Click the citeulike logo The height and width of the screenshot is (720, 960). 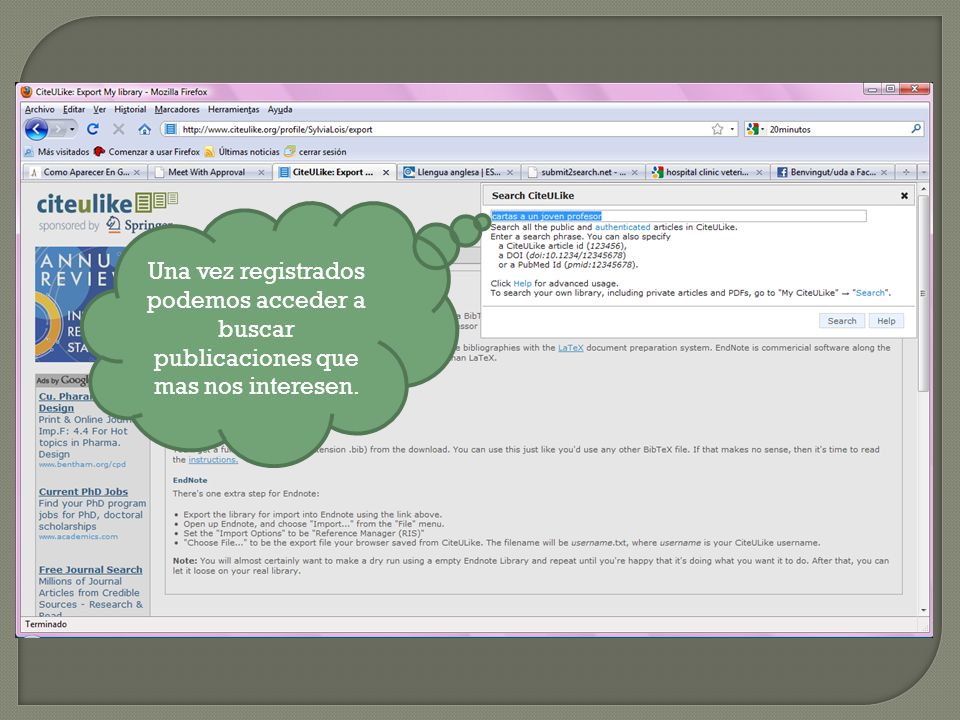[107, 204]
